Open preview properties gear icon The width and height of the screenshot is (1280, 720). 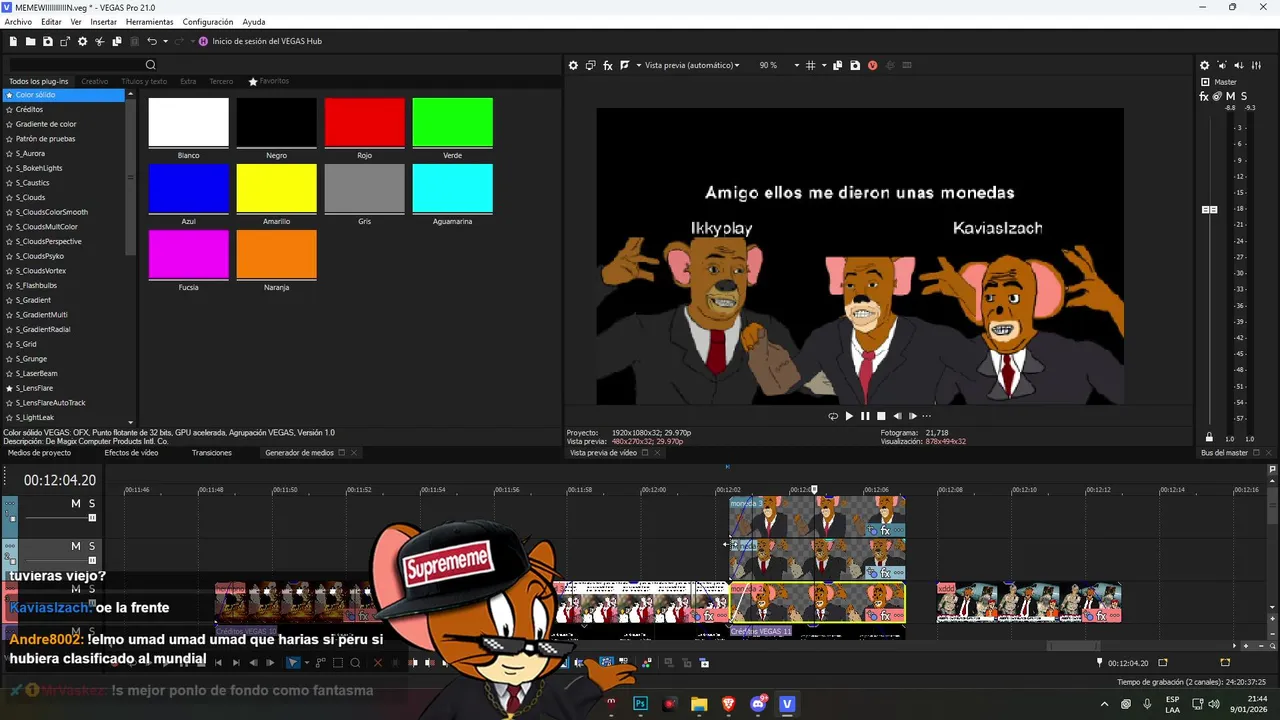point(573,65)
